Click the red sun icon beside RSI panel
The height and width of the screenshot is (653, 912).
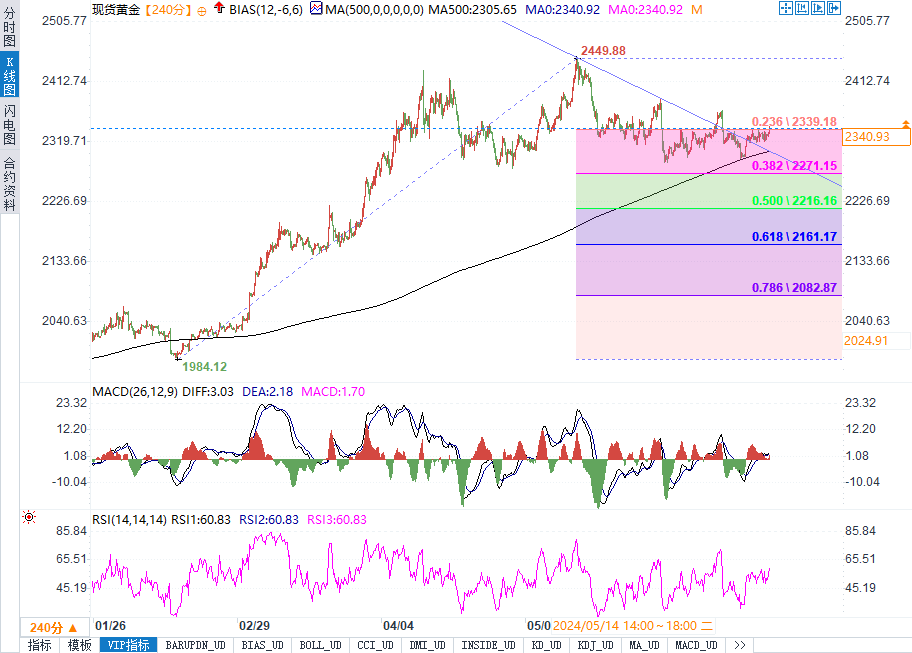coord(28,517)
